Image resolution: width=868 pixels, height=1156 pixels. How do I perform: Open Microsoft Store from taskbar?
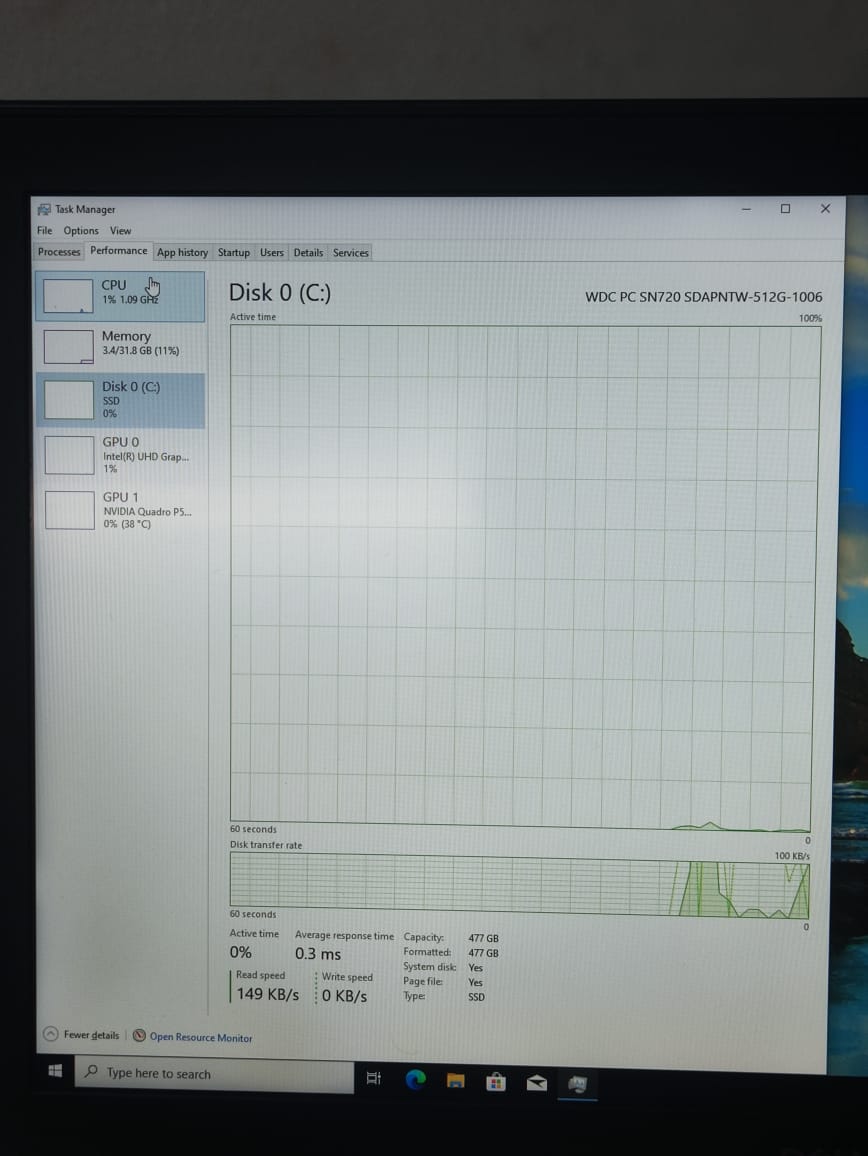[x=496, y=1082]
